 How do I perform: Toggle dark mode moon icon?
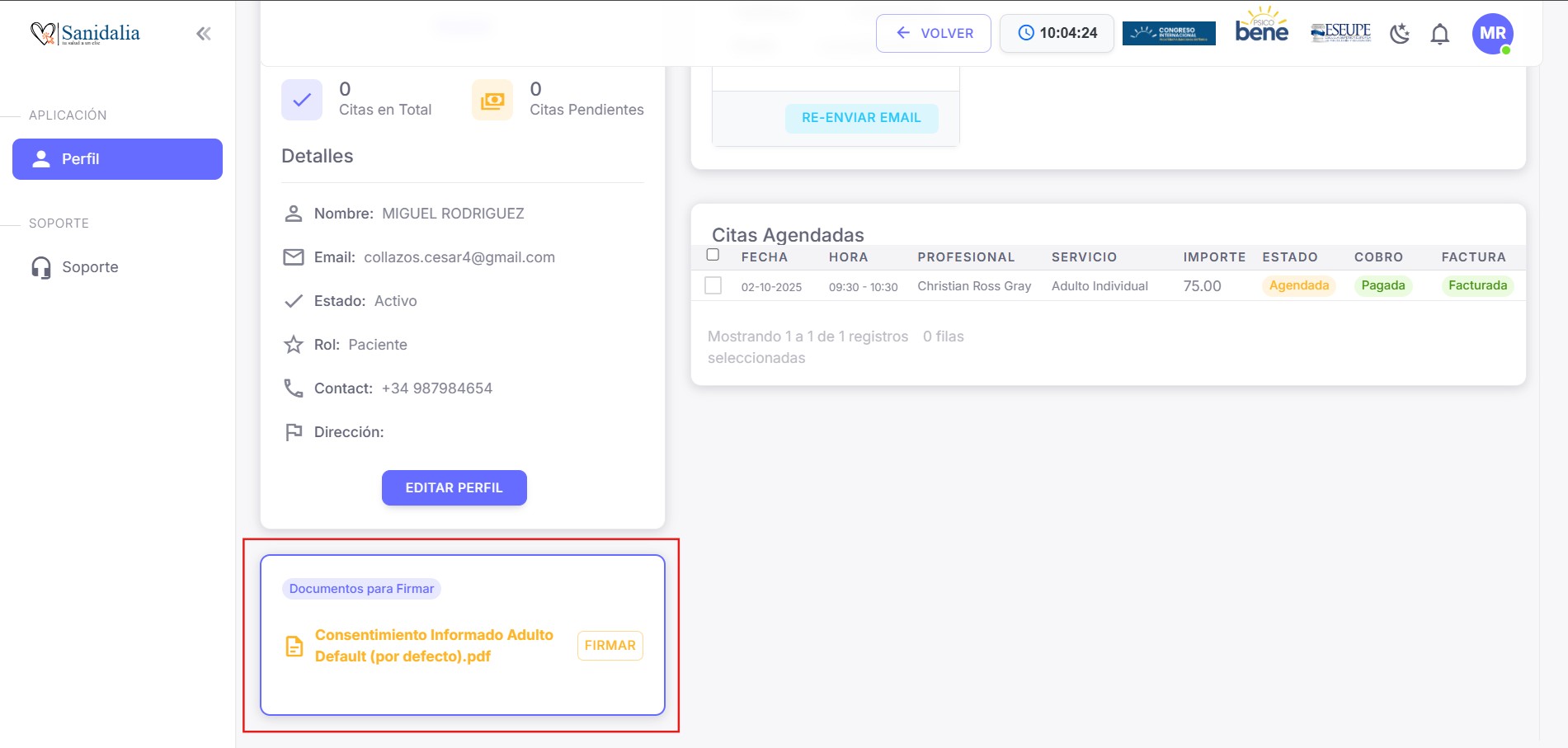pos(1400,34)
